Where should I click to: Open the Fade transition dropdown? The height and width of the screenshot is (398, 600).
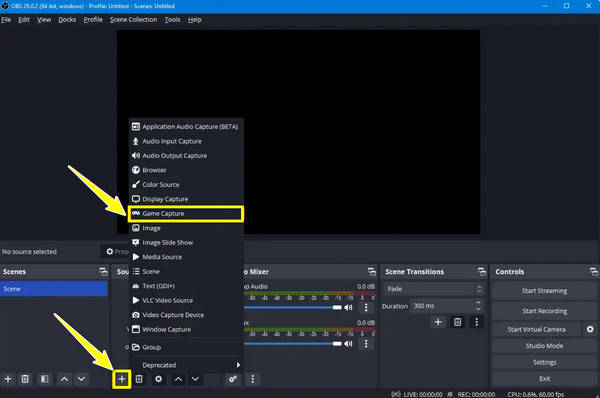click(x=434, y=289)
